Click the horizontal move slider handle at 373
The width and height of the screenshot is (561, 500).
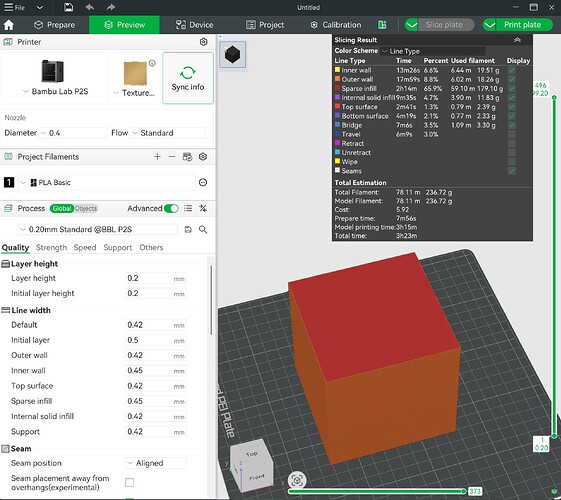click(x=464, y=491)
